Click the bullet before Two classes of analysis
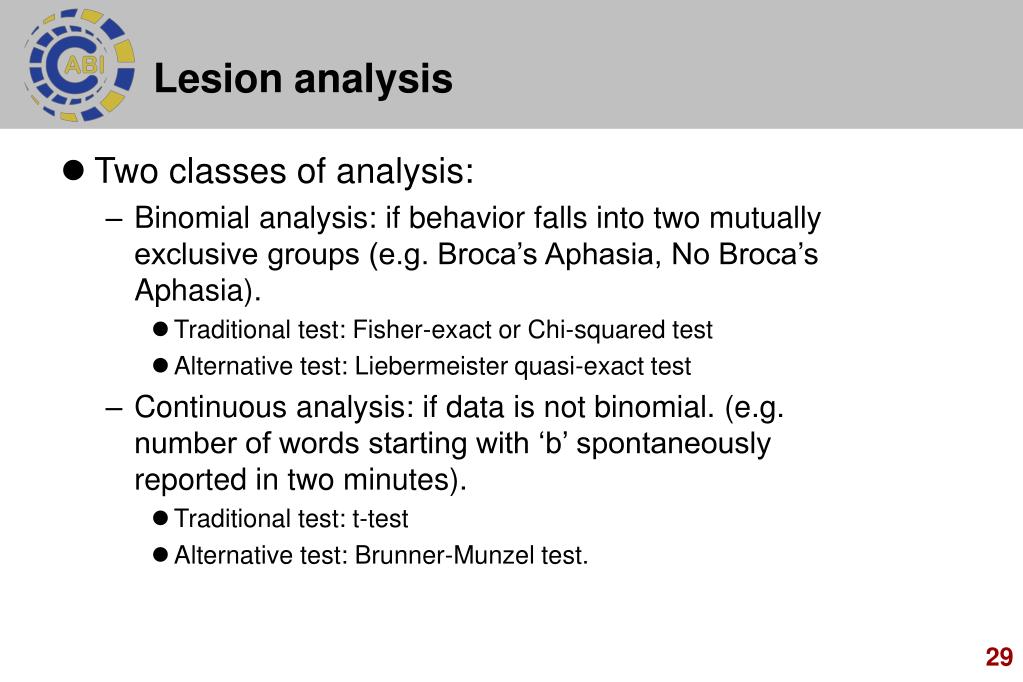This screenshot has height=682, width=1023. [x=74, y=170]
